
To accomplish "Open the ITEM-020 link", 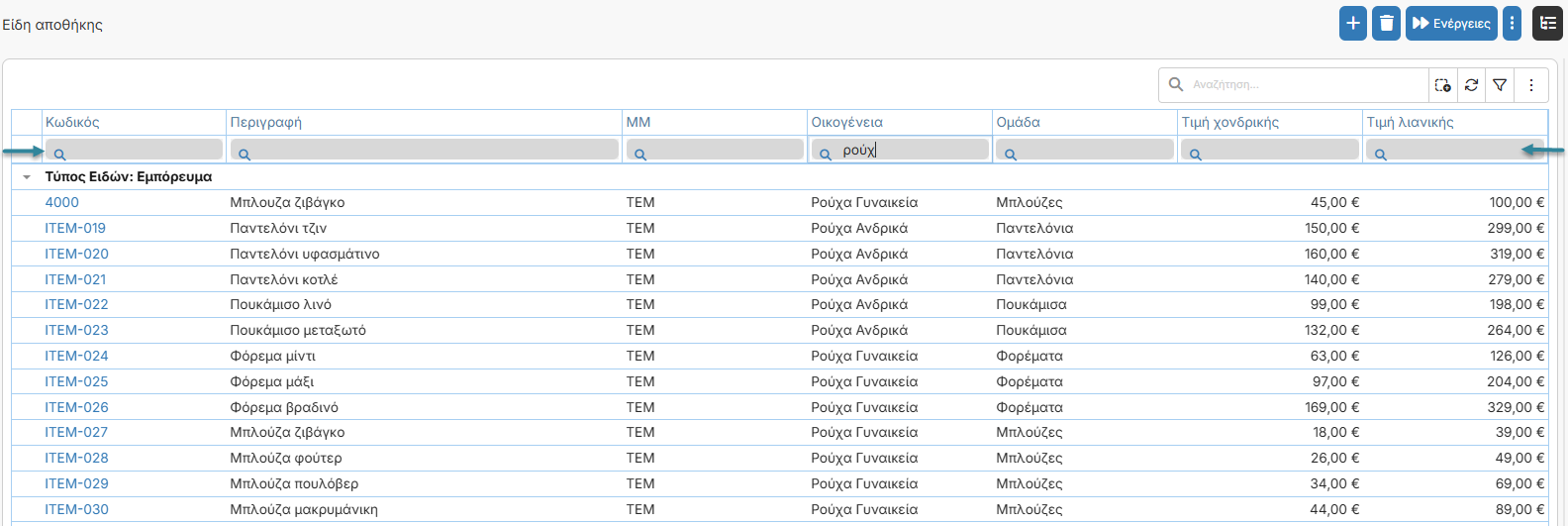I will [76, 254].
